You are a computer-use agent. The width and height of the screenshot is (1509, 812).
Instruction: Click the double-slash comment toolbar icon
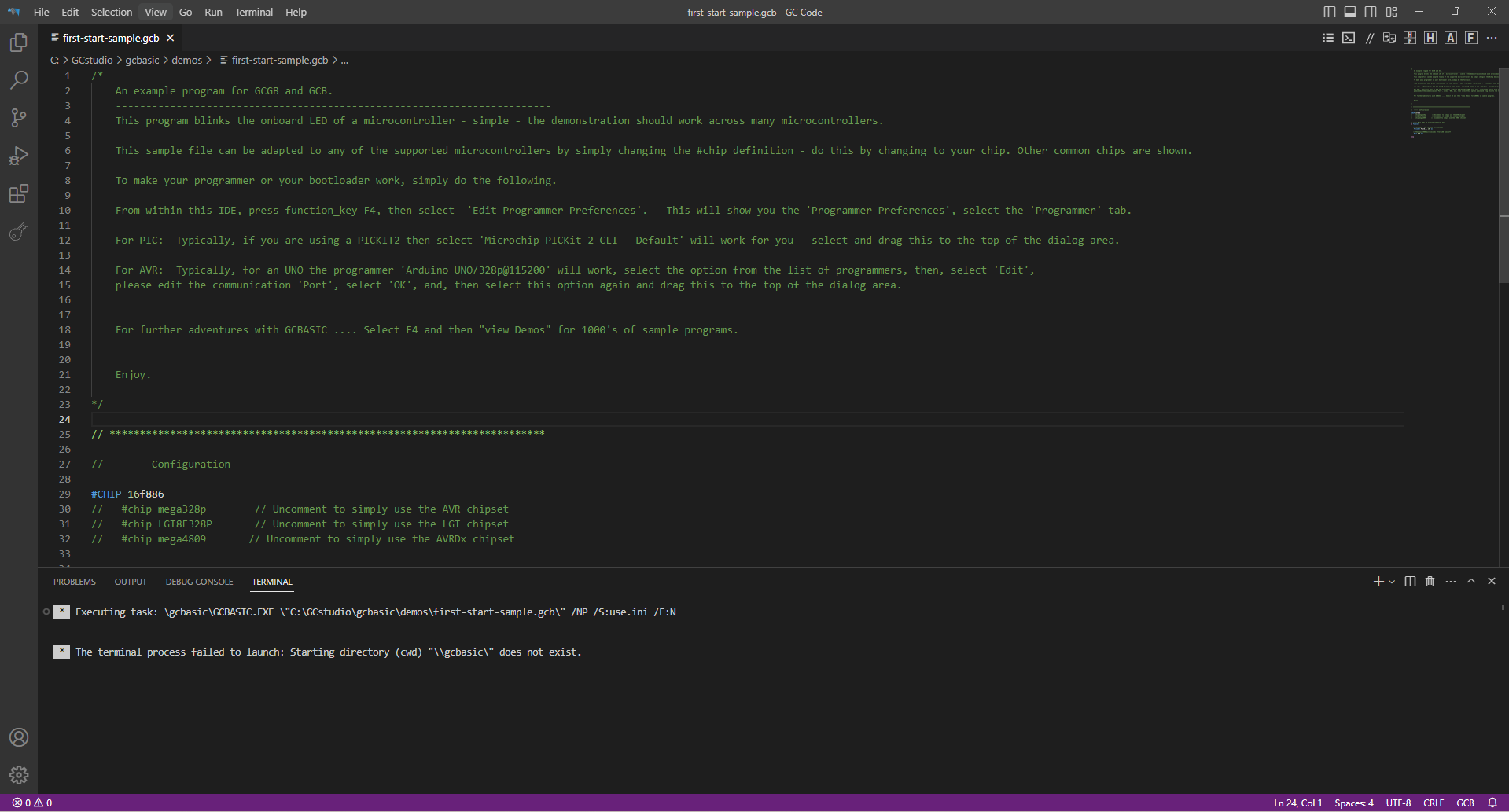point(1369,38)
